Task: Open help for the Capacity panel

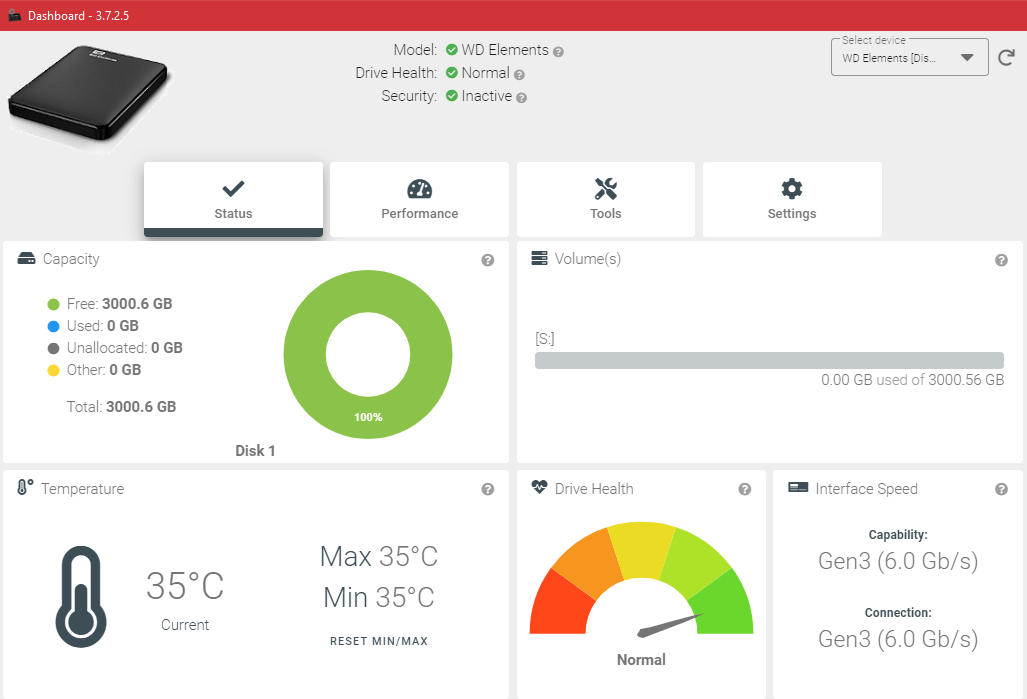Action: [487, 260]
